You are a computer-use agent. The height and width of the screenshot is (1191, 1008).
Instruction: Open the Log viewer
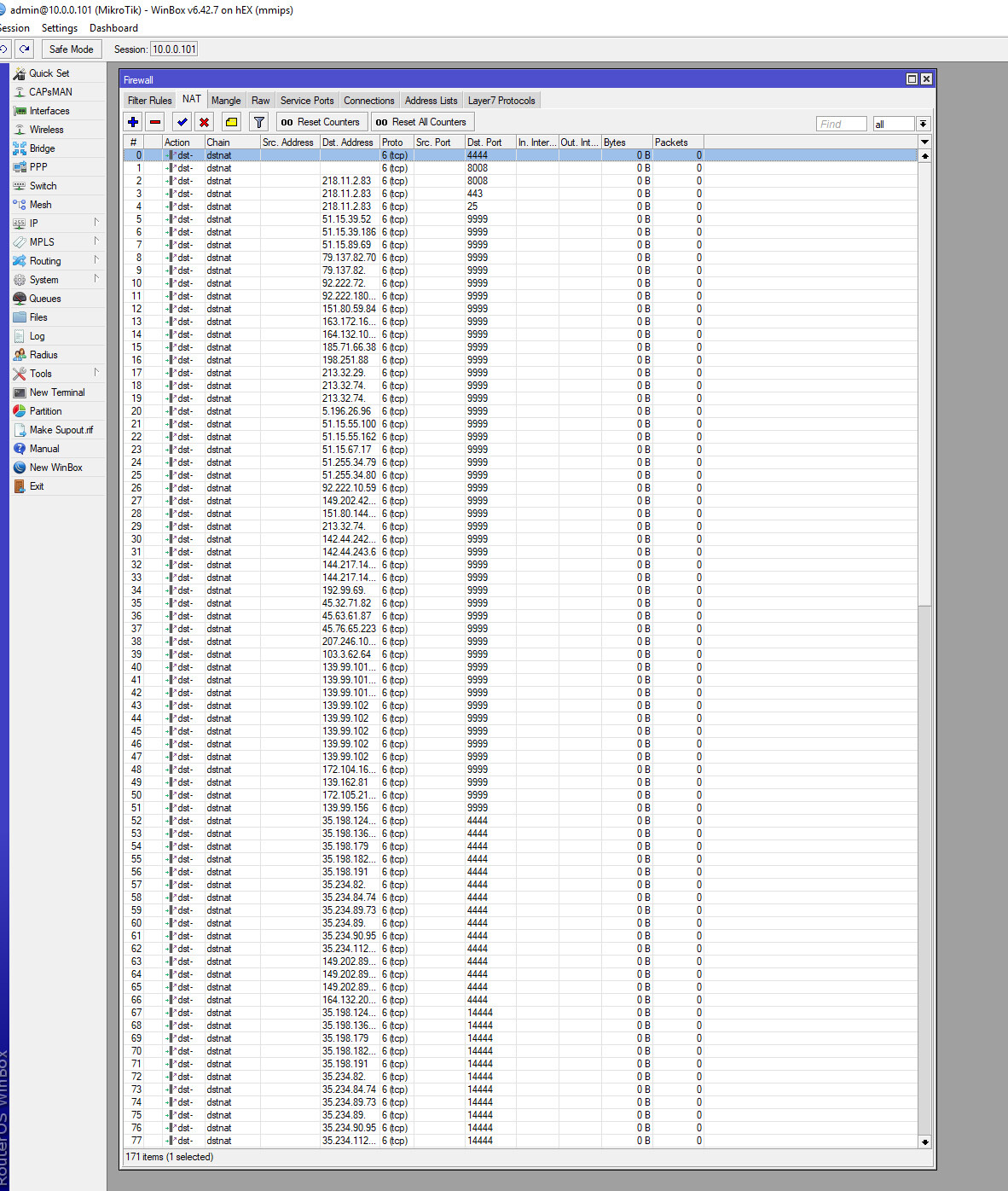(37, 336)
